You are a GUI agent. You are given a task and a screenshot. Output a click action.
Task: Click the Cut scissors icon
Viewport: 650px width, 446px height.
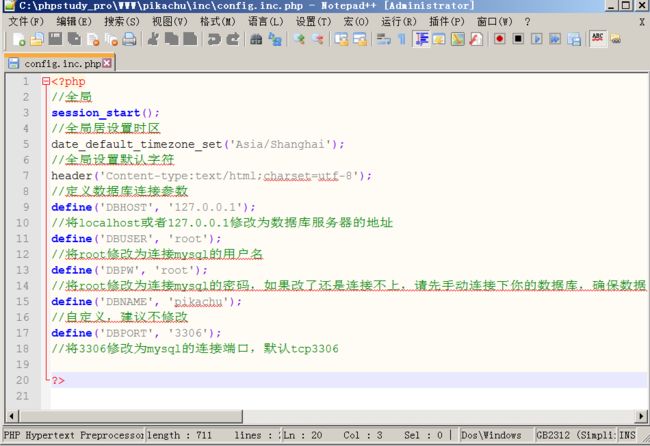point(153,39)
